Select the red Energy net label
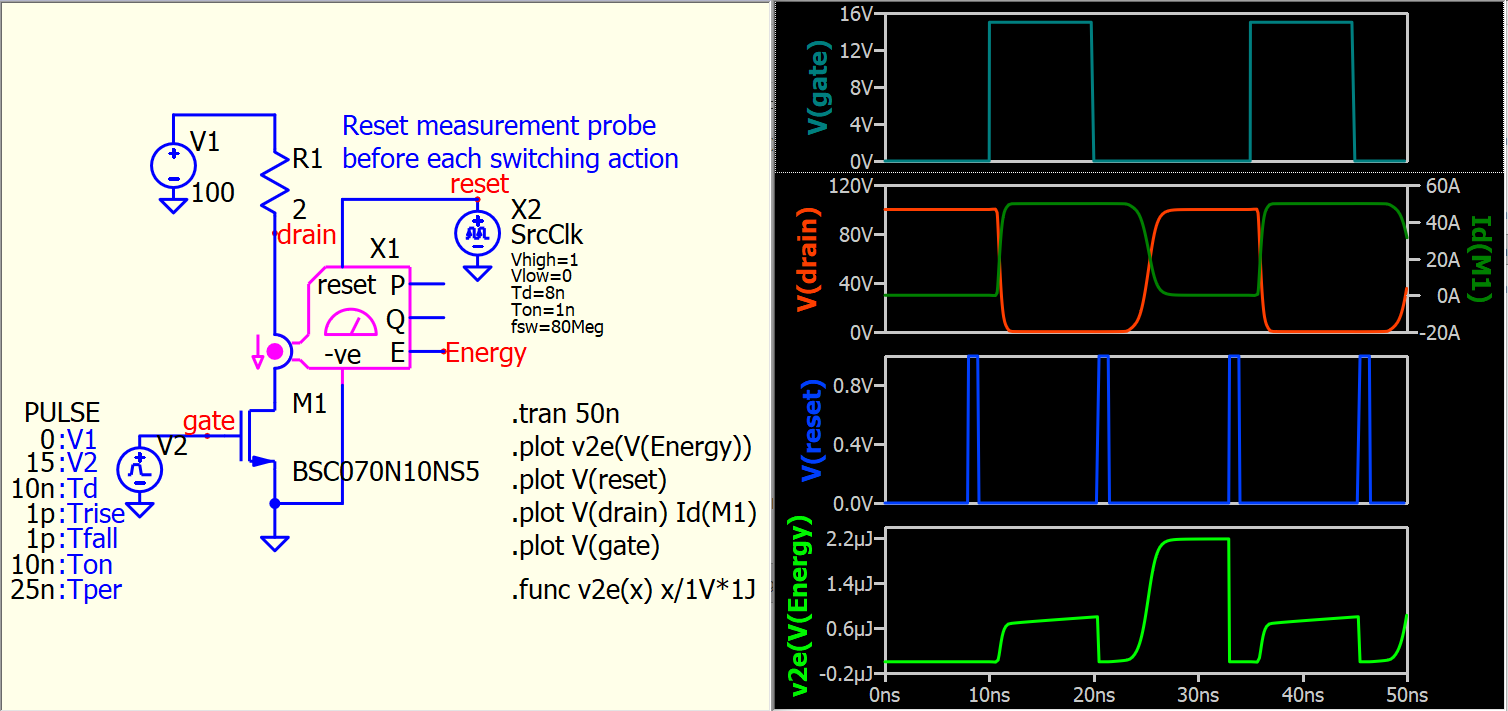1508x711 pixels. coord(485,353)
